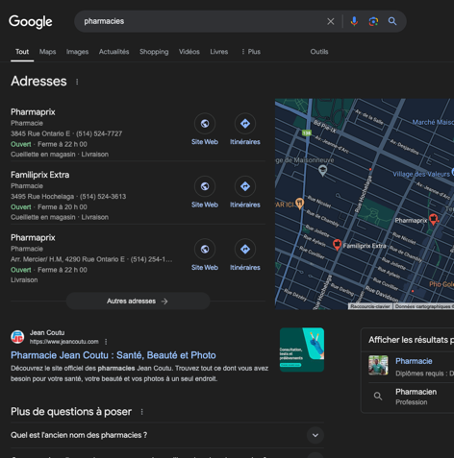Click the Pho restaurant label on the map
The image size is (454, 458).
441,284
